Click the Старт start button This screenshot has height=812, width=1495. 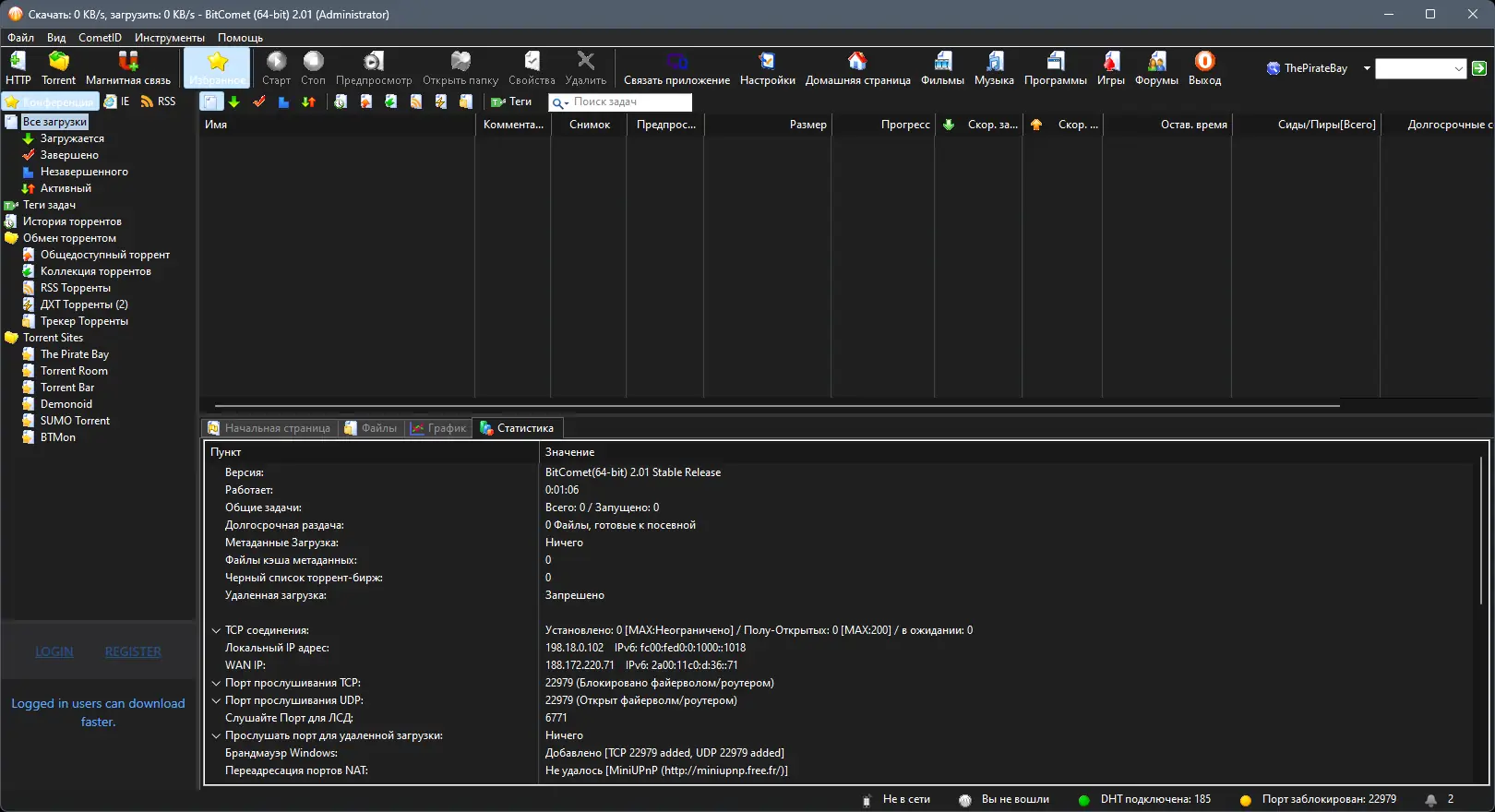pyautogui.click(x=276, y=67)
